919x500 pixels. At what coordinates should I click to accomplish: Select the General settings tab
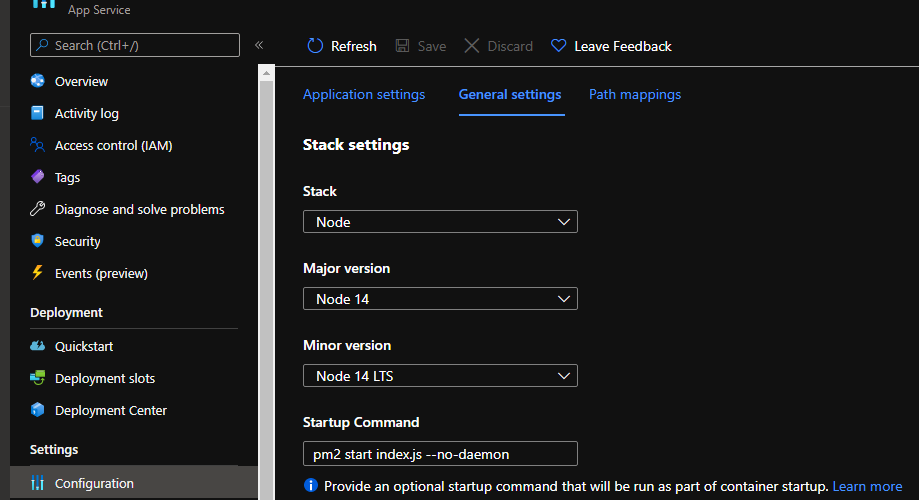coord(510,94)
